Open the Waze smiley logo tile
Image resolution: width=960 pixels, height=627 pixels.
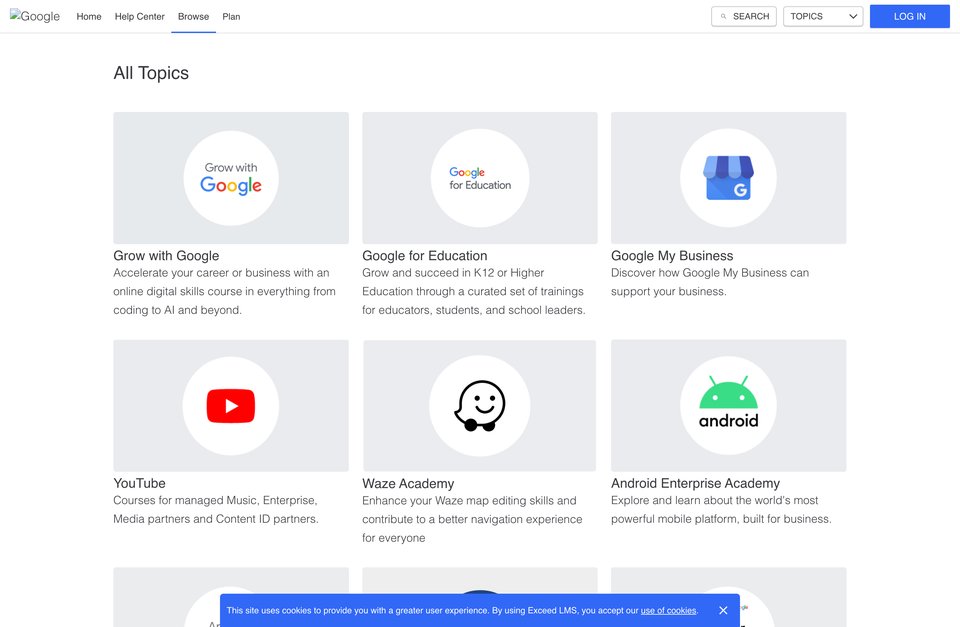click(480, 405)
